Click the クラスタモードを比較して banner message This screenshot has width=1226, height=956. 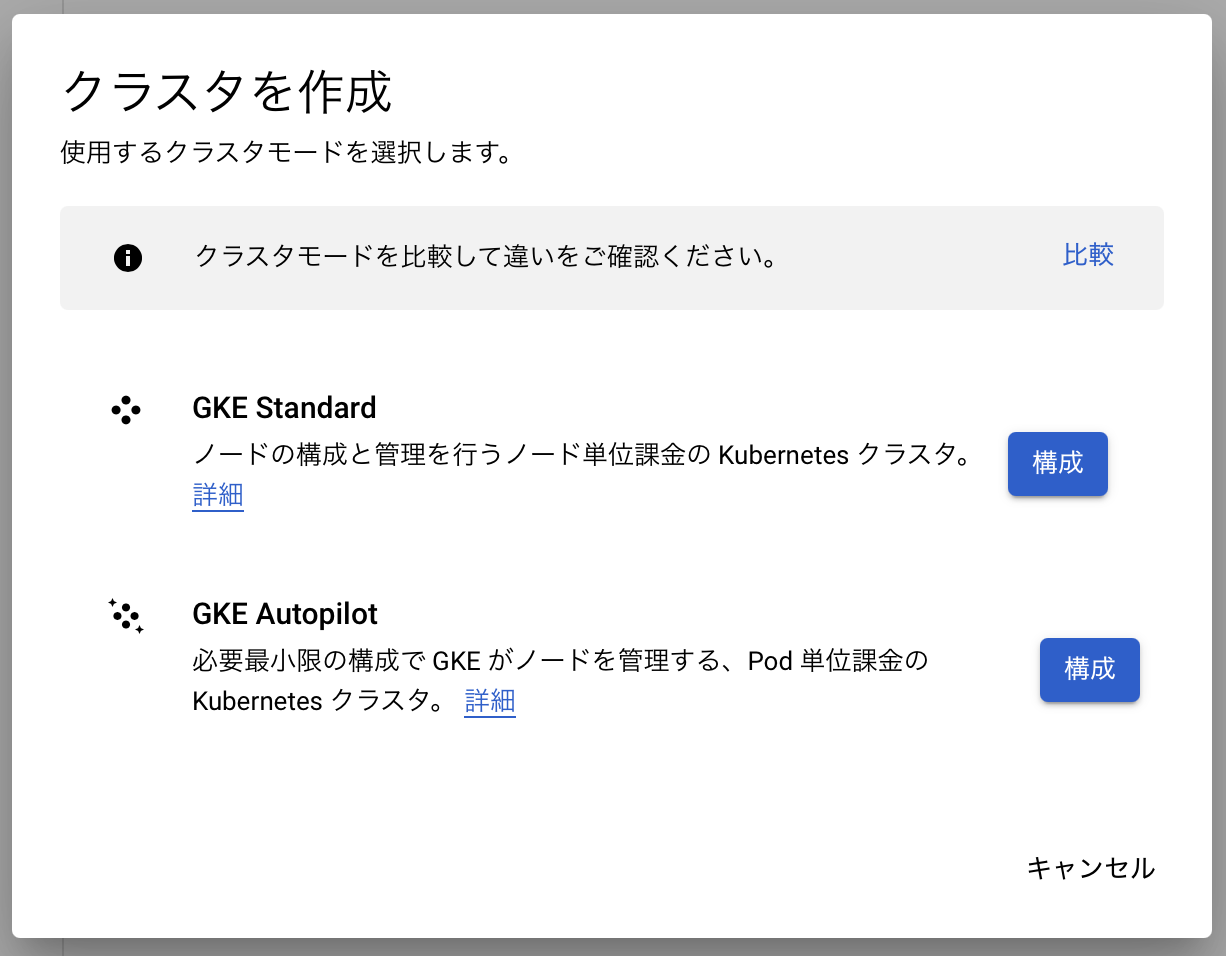click(486, 257)
